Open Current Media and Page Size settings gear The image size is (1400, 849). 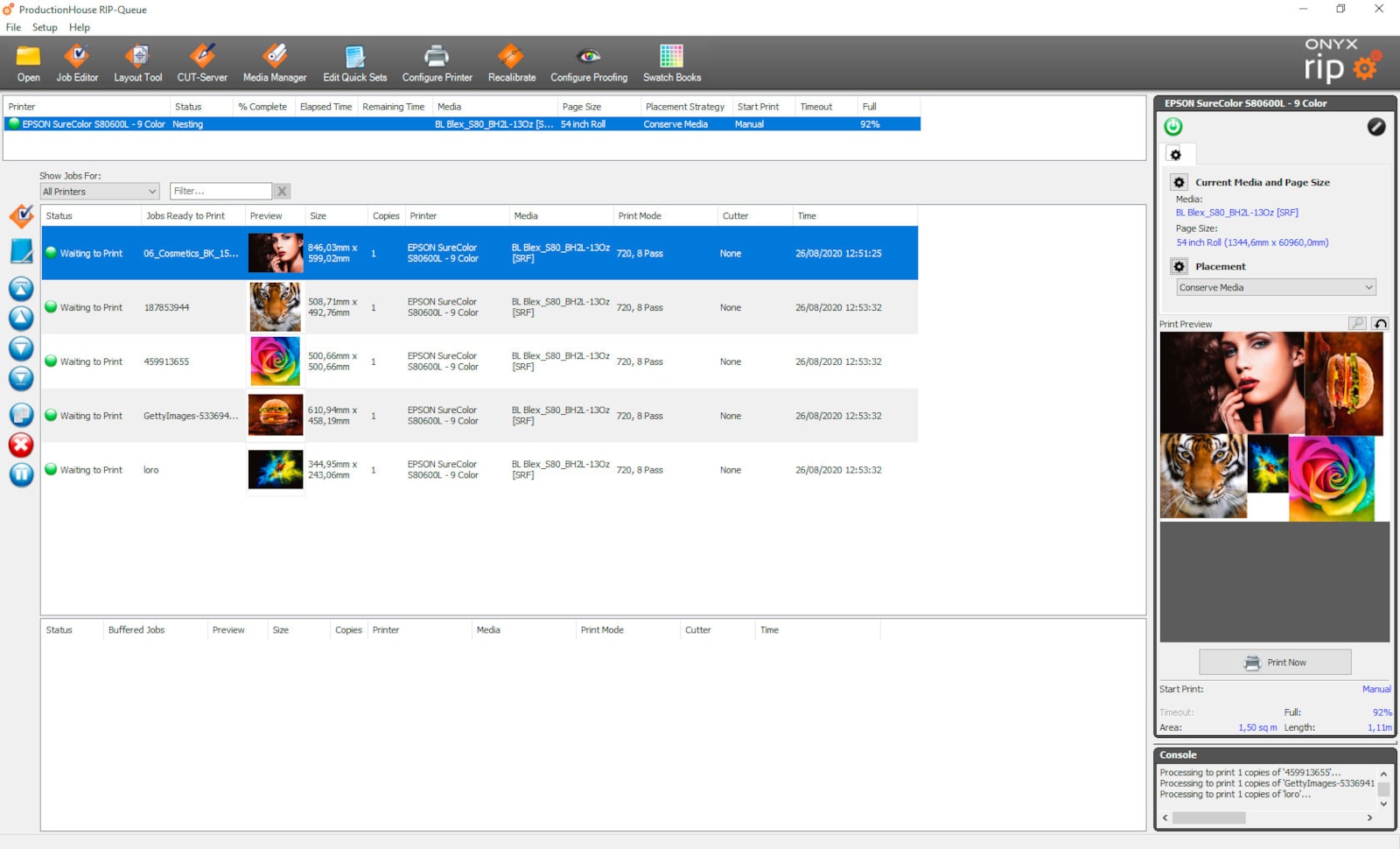point(1179,183)
